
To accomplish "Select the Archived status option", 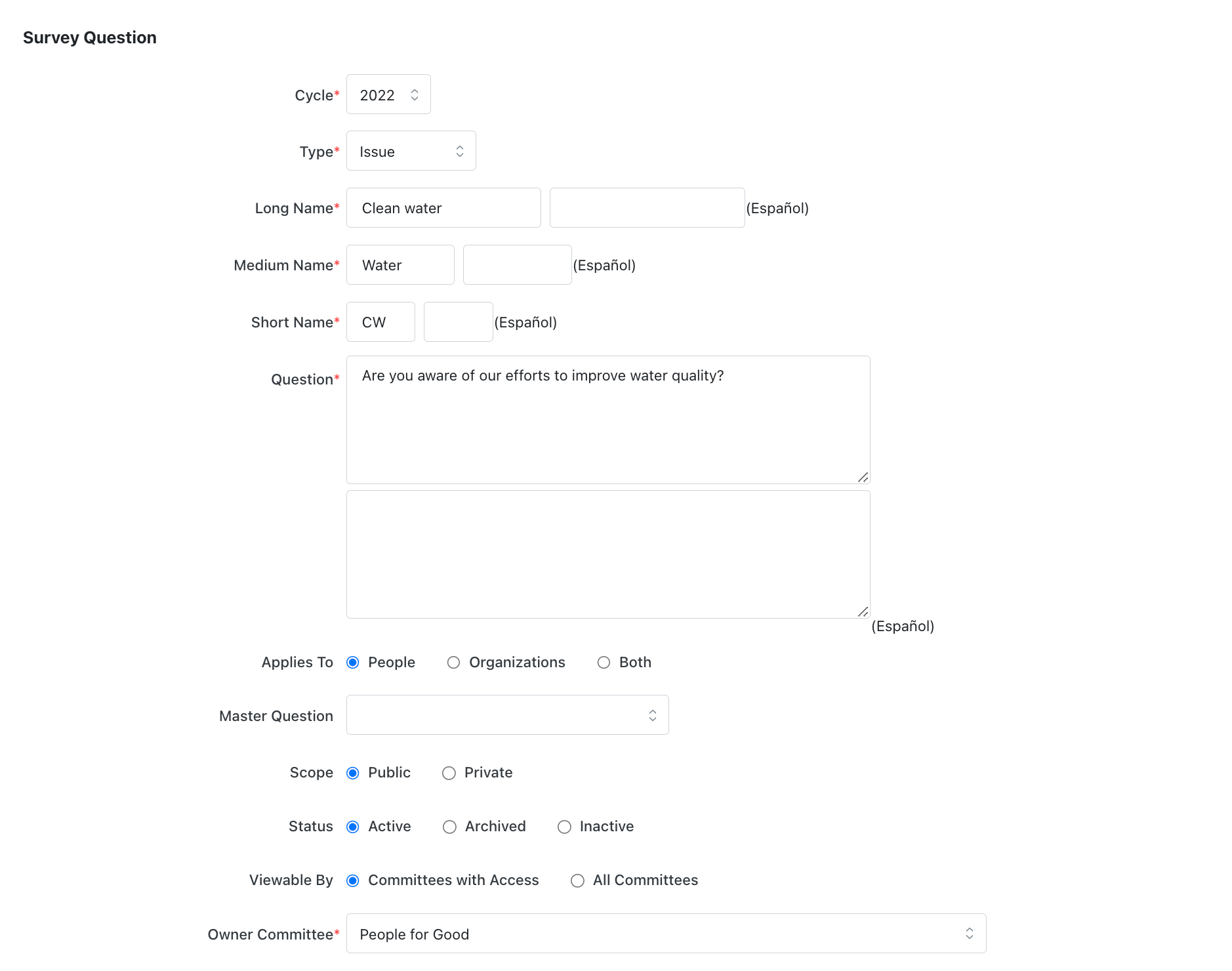I will 449,827.
